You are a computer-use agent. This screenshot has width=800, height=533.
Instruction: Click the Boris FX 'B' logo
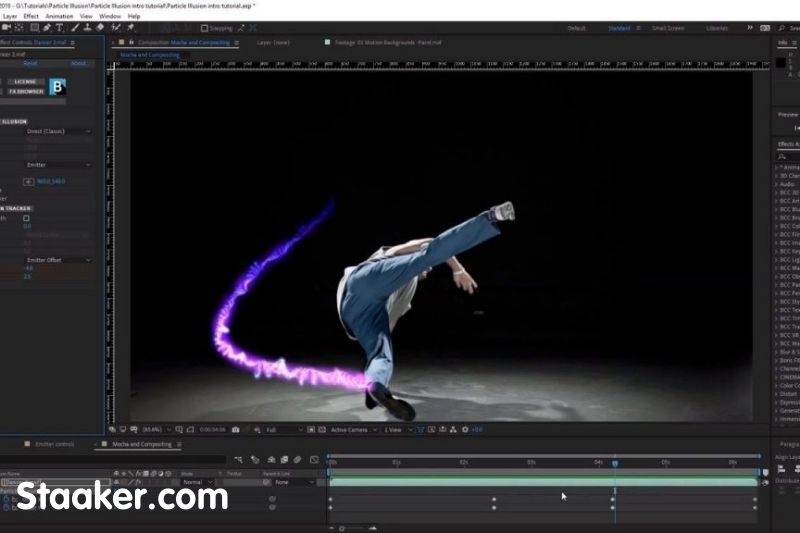click(57, 87)
